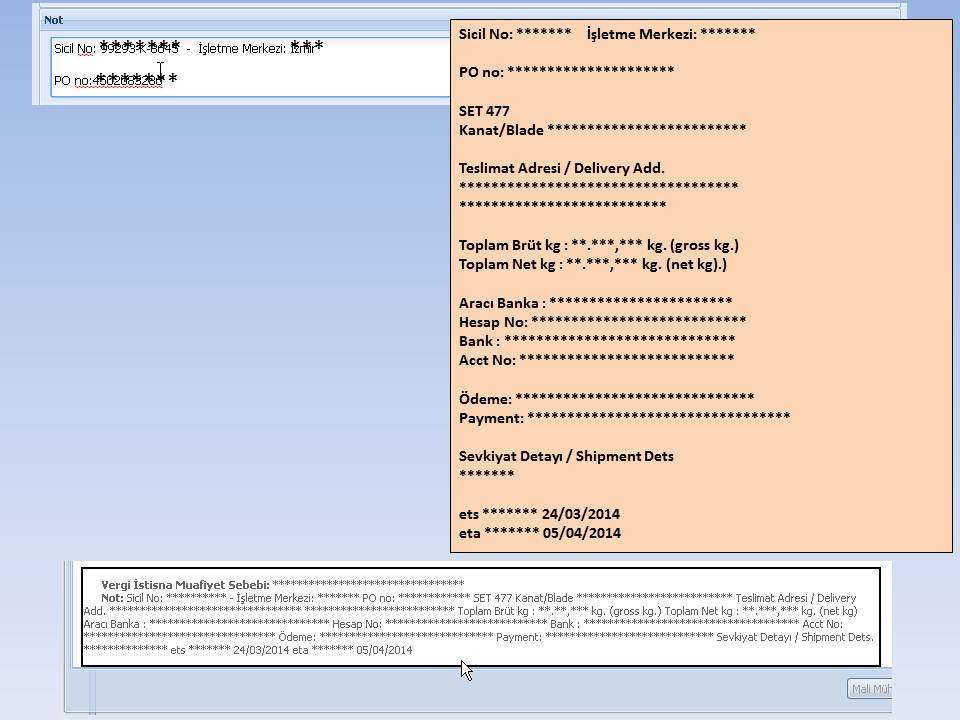This screenshot has height=720, width=960.
Task: Click the Toplam Net kg line in orange note
Action: pos(592,264)
